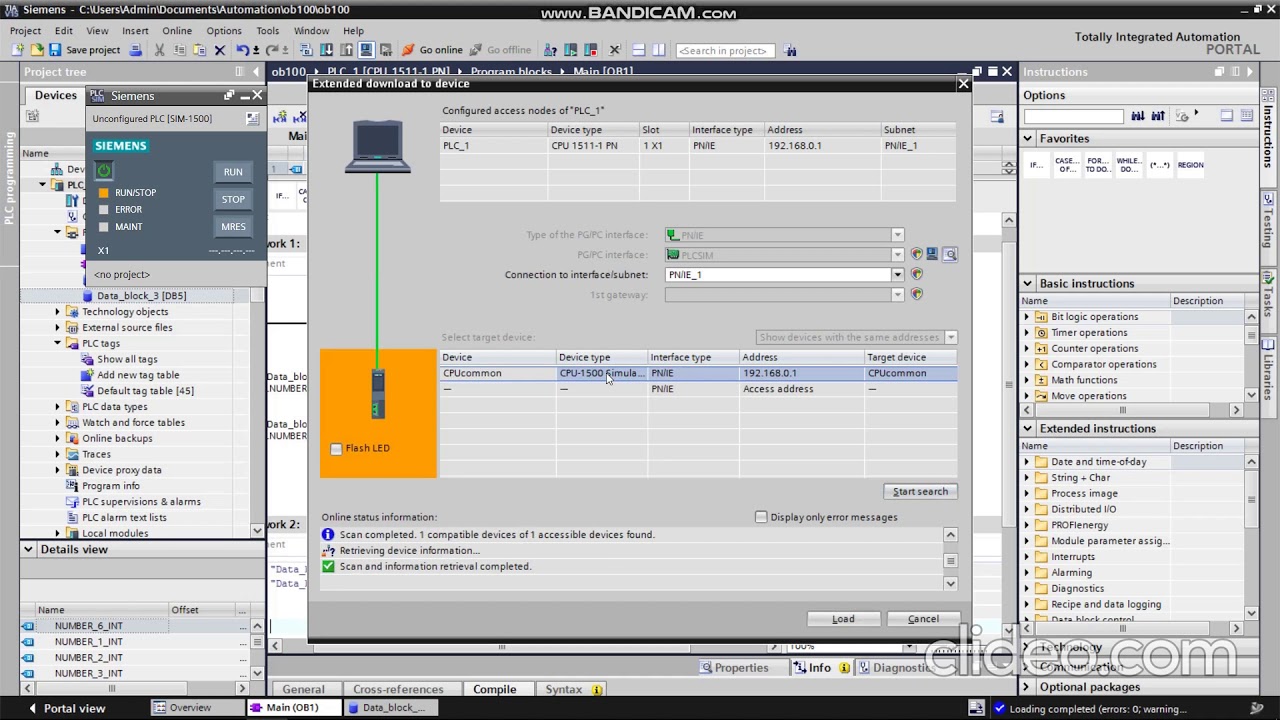Open Main (OB1) taskbar editor button
This screenshot has width=1280, height=720.
292,708
